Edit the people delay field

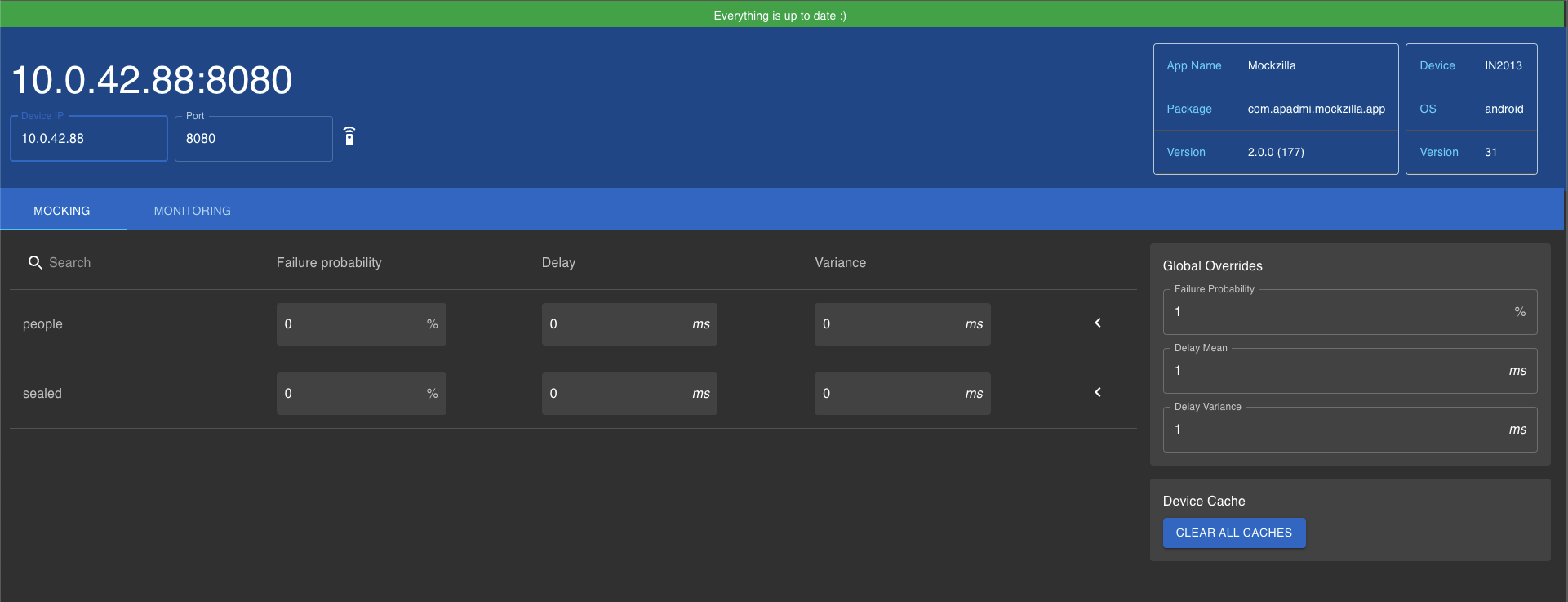[616, 324]
